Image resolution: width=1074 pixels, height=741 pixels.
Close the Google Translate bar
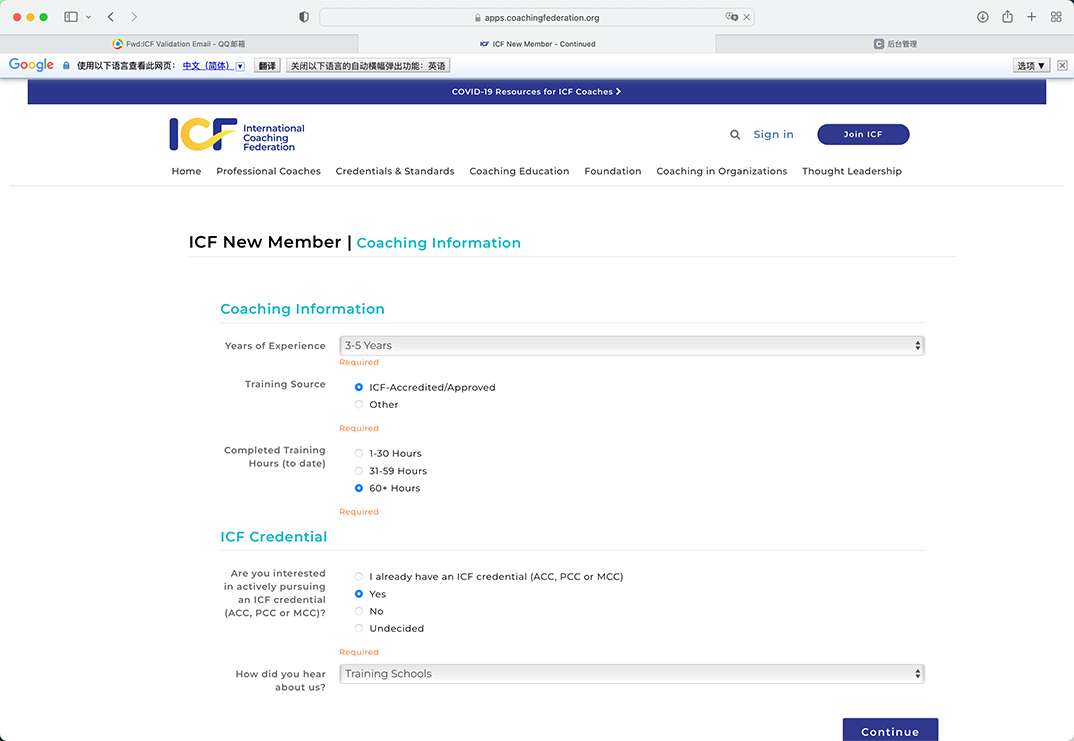pyautogui.click(x=1062, y=65)
